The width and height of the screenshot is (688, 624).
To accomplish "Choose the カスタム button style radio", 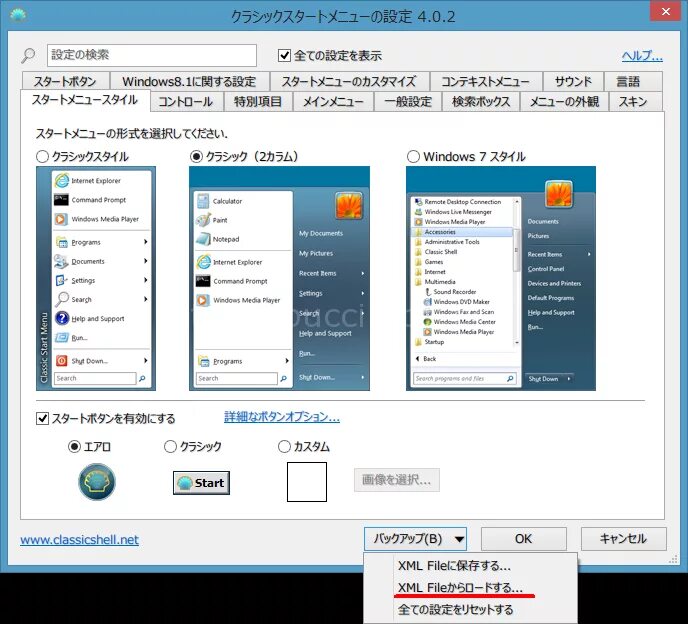I will click(284, 447).
